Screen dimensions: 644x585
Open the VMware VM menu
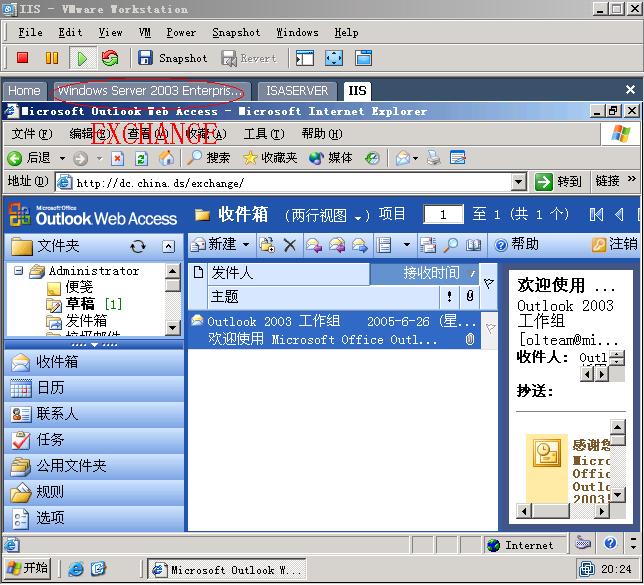(145, 32)
